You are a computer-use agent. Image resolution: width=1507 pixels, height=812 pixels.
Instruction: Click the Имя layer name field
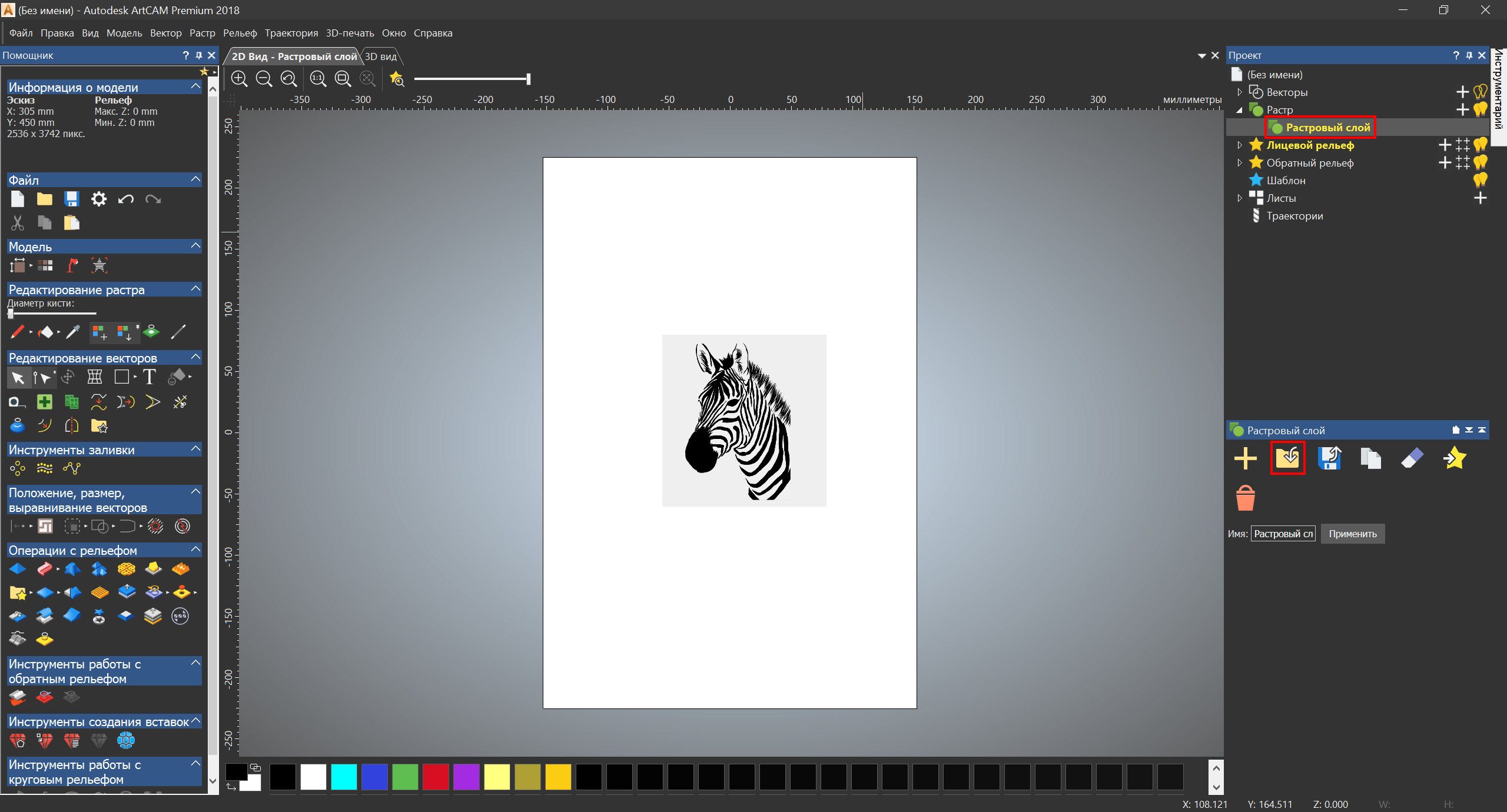[1283, 534]
